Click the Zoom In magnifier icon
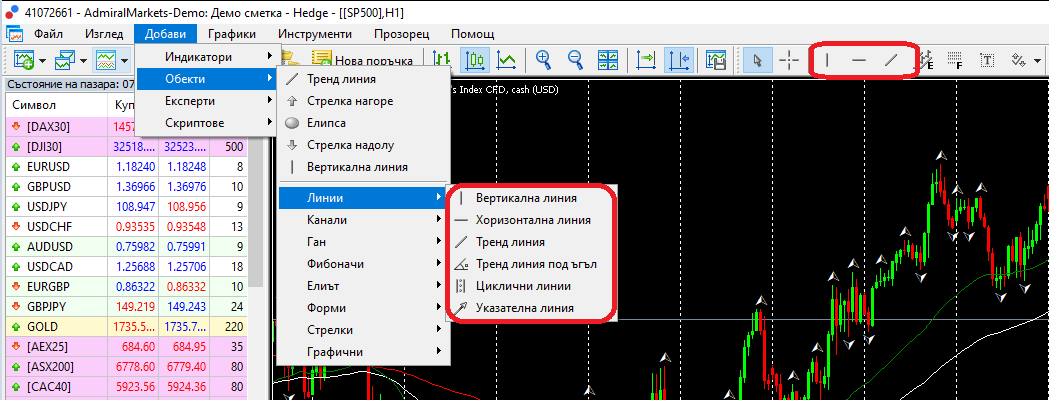Image resolution: width=1049 pixels, height=400 pixels. pos(543,60)
